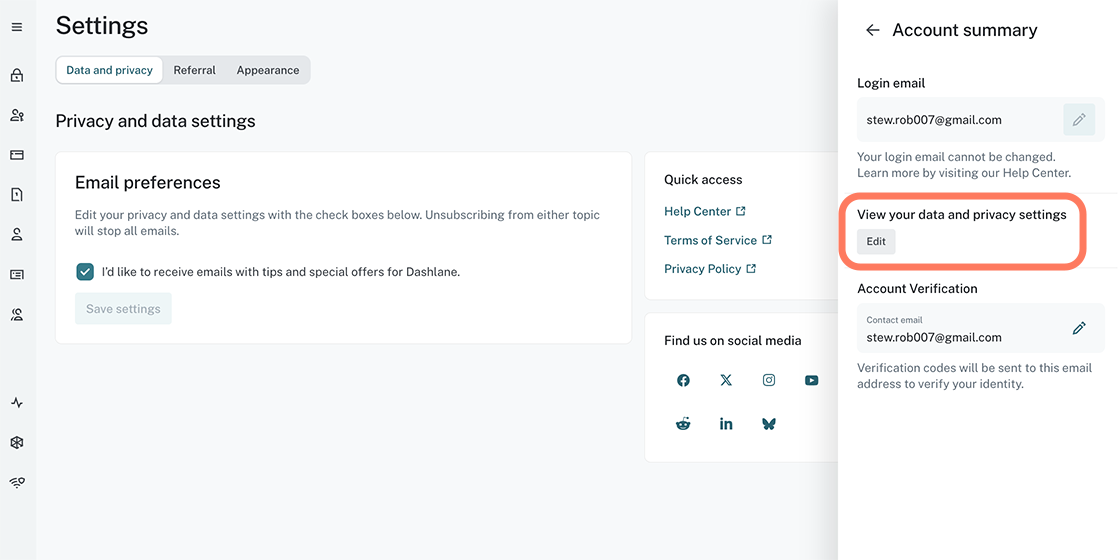This screenshot has width=1120, height=560.
Task: Click Edit under data and privacy settings
Action: (x=876, y=241)
